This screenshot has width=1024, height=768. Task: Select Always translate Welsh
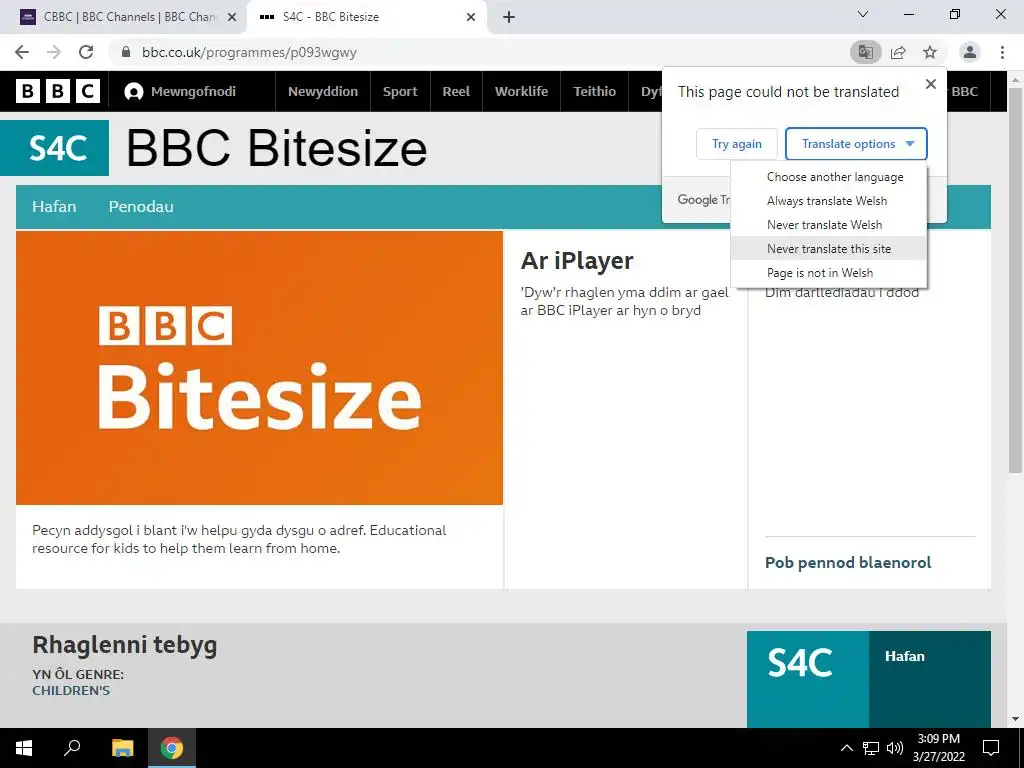(x=829, y=201)
